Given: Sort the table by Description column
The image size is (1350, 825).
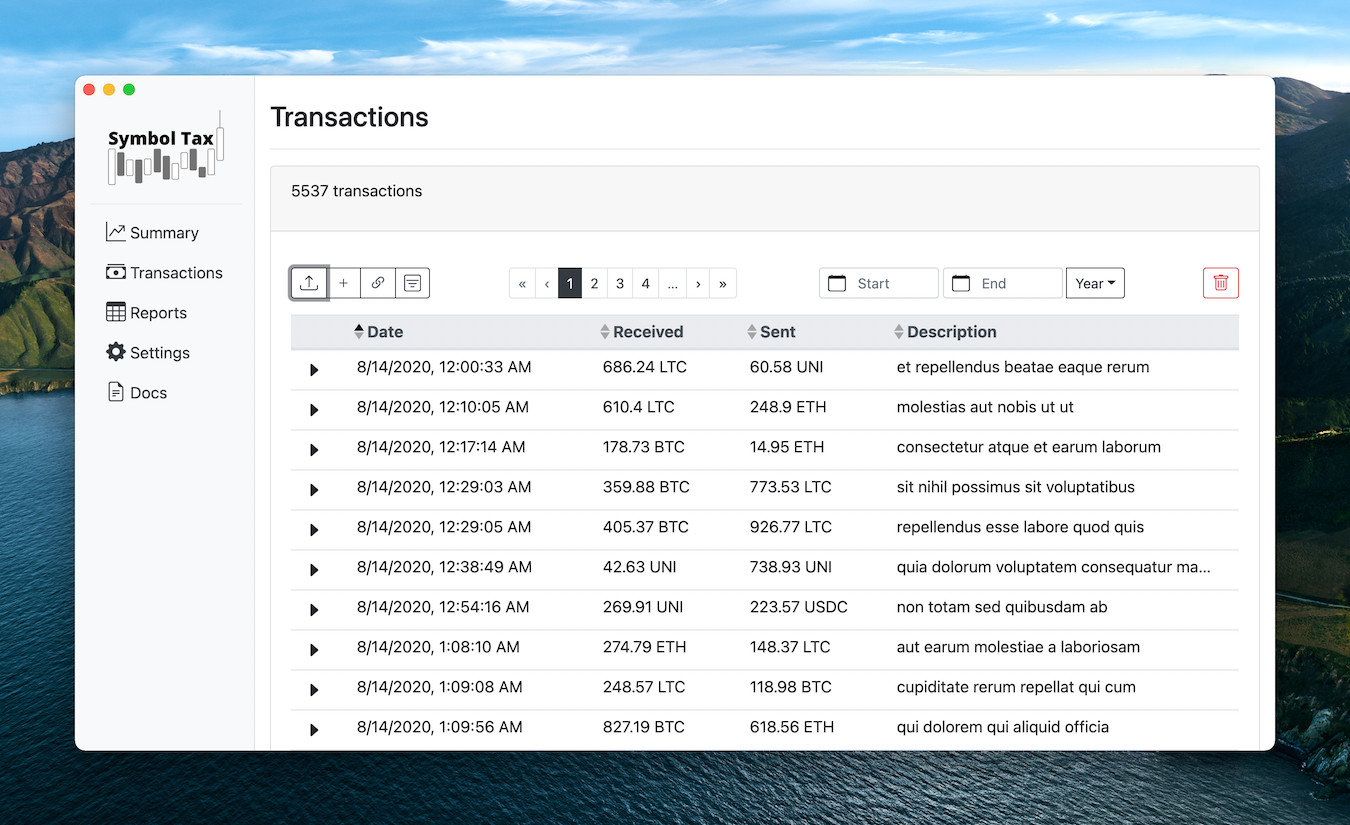Looking at the screenshot, I should tap(945, 332).
